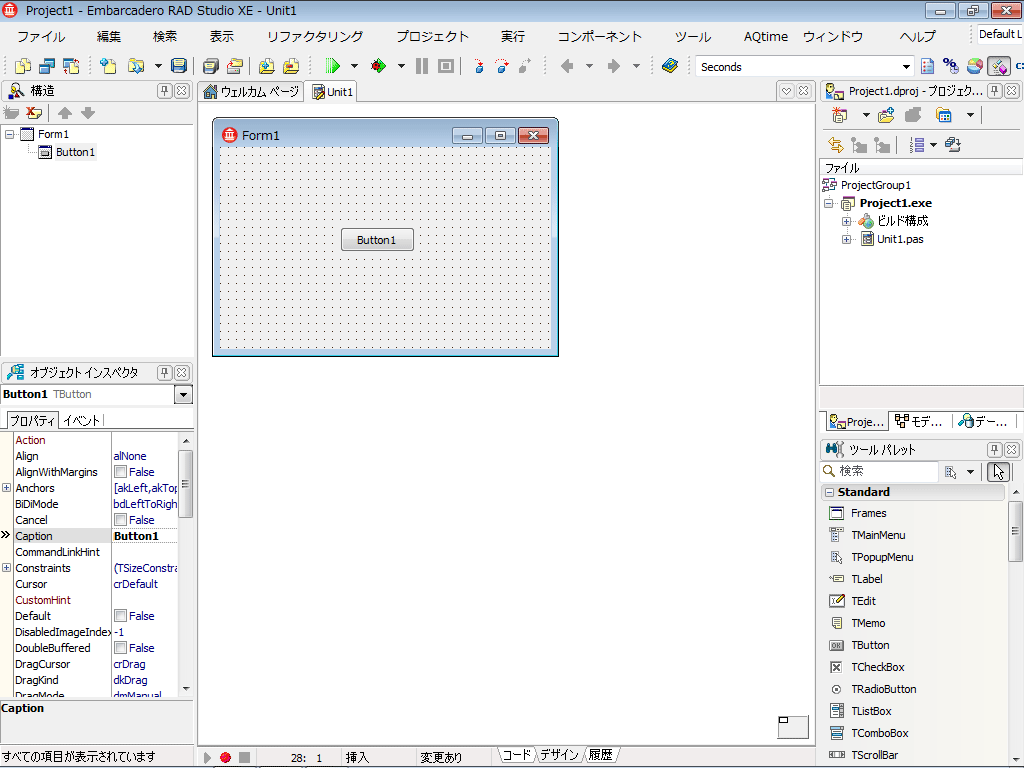The width and height of the screenshot is (1024, 768).
Task: Add file to project in Project Manager
Action: [886, 116]
